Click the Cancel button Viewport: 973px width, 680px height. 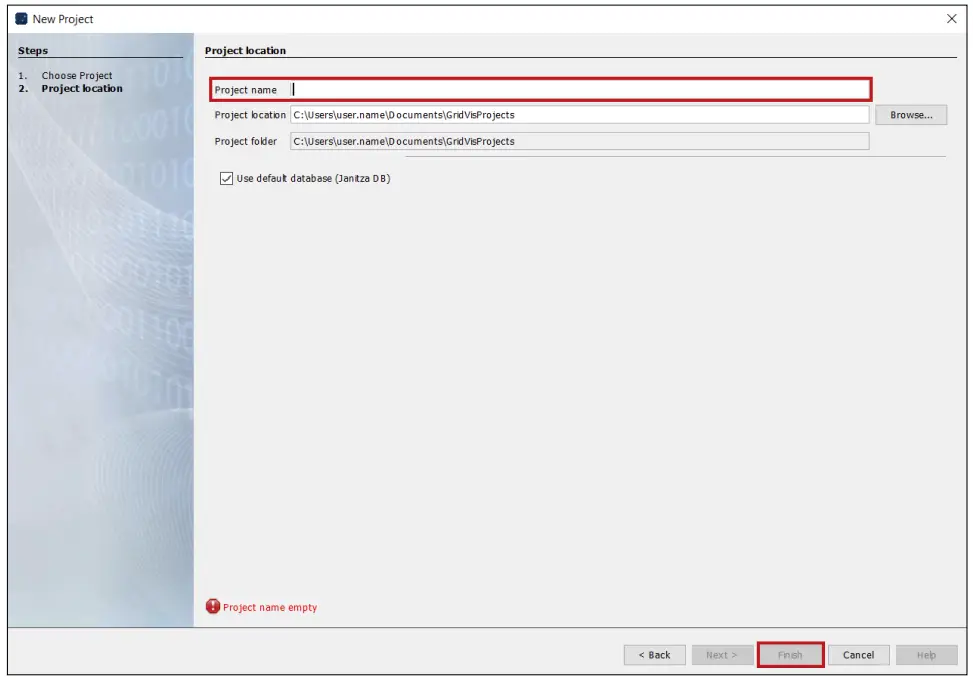point(858,655)
